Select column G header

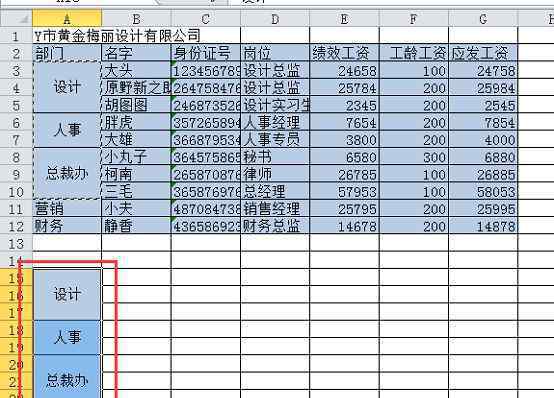(483, 18)
